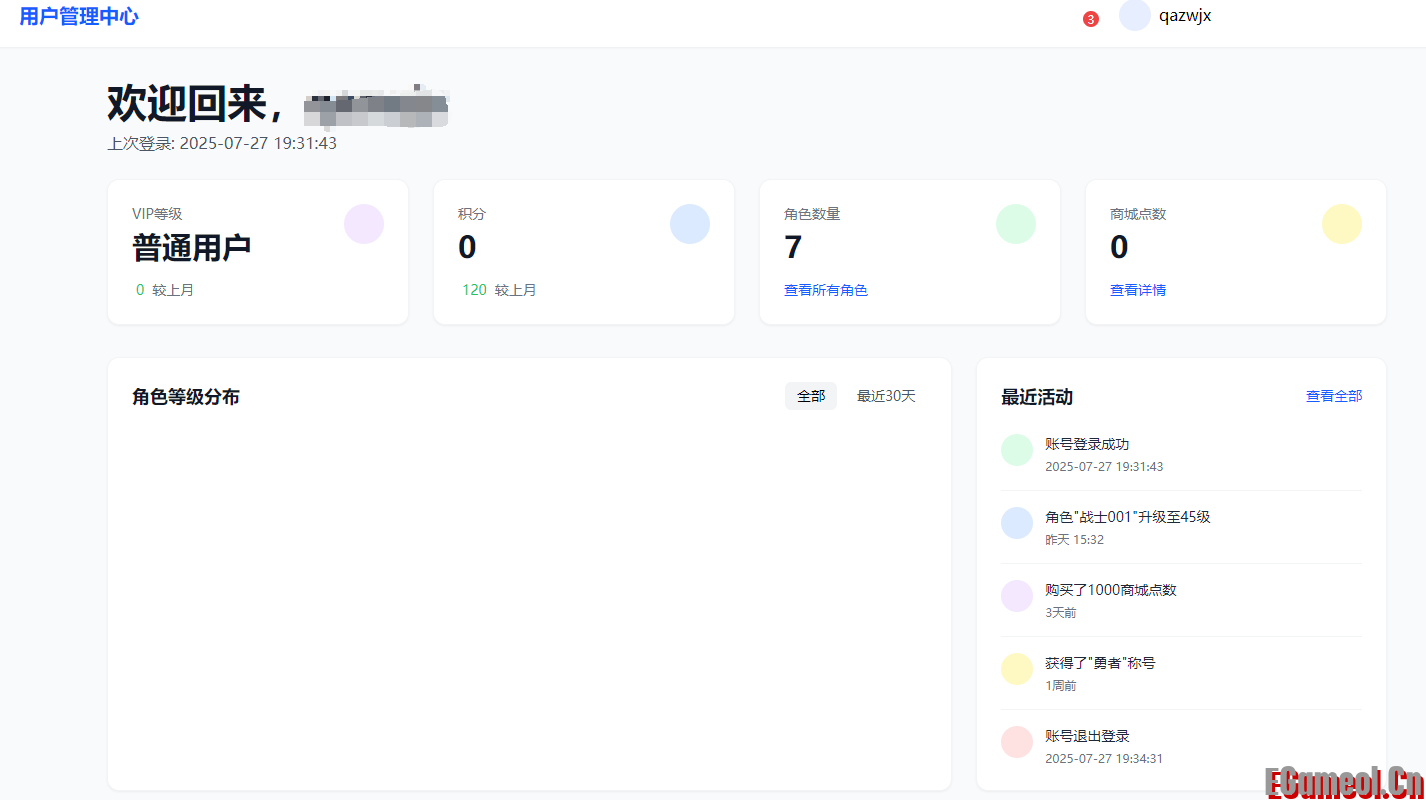Select the green 角色数量 card icon

tap(1015, 224)
